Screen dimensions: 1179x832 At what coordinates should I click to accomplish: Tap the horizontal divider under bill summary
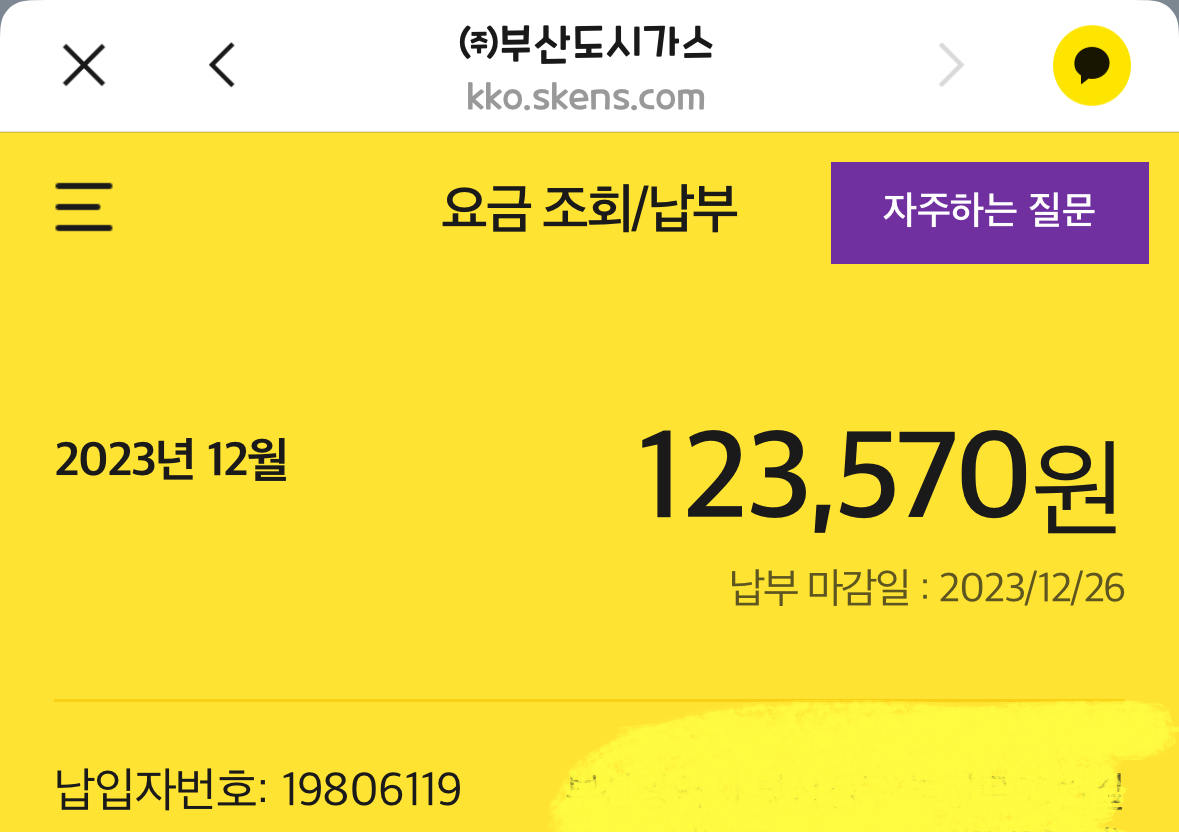point(589,700)
